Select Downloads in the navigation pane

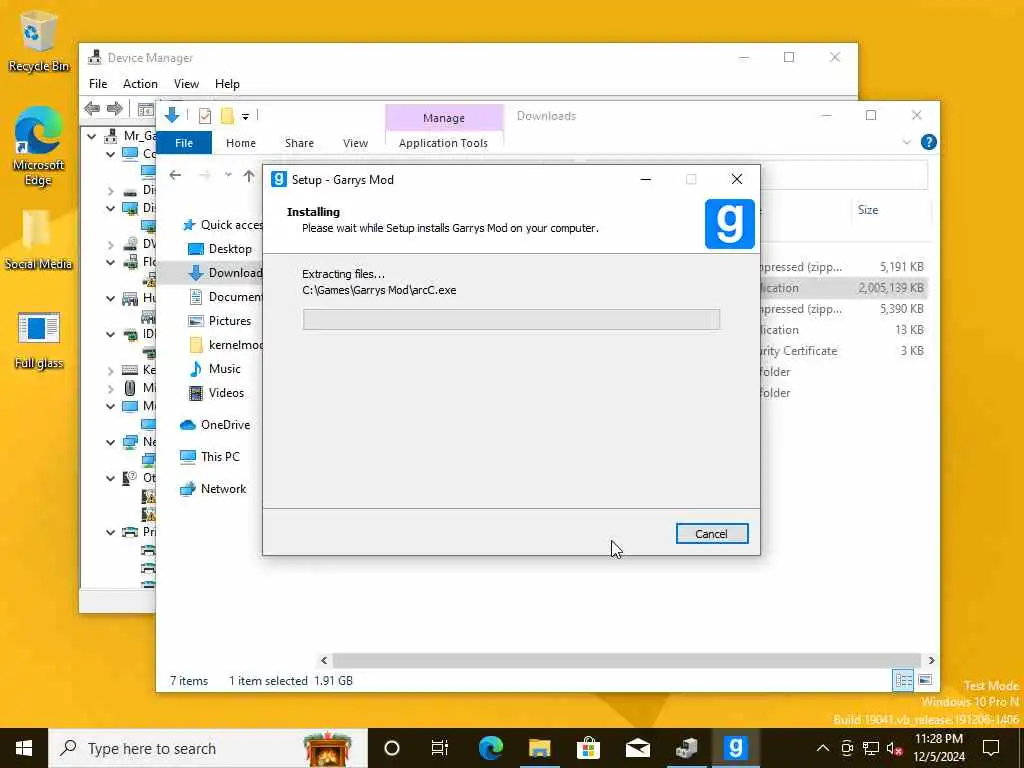[225, 273]
